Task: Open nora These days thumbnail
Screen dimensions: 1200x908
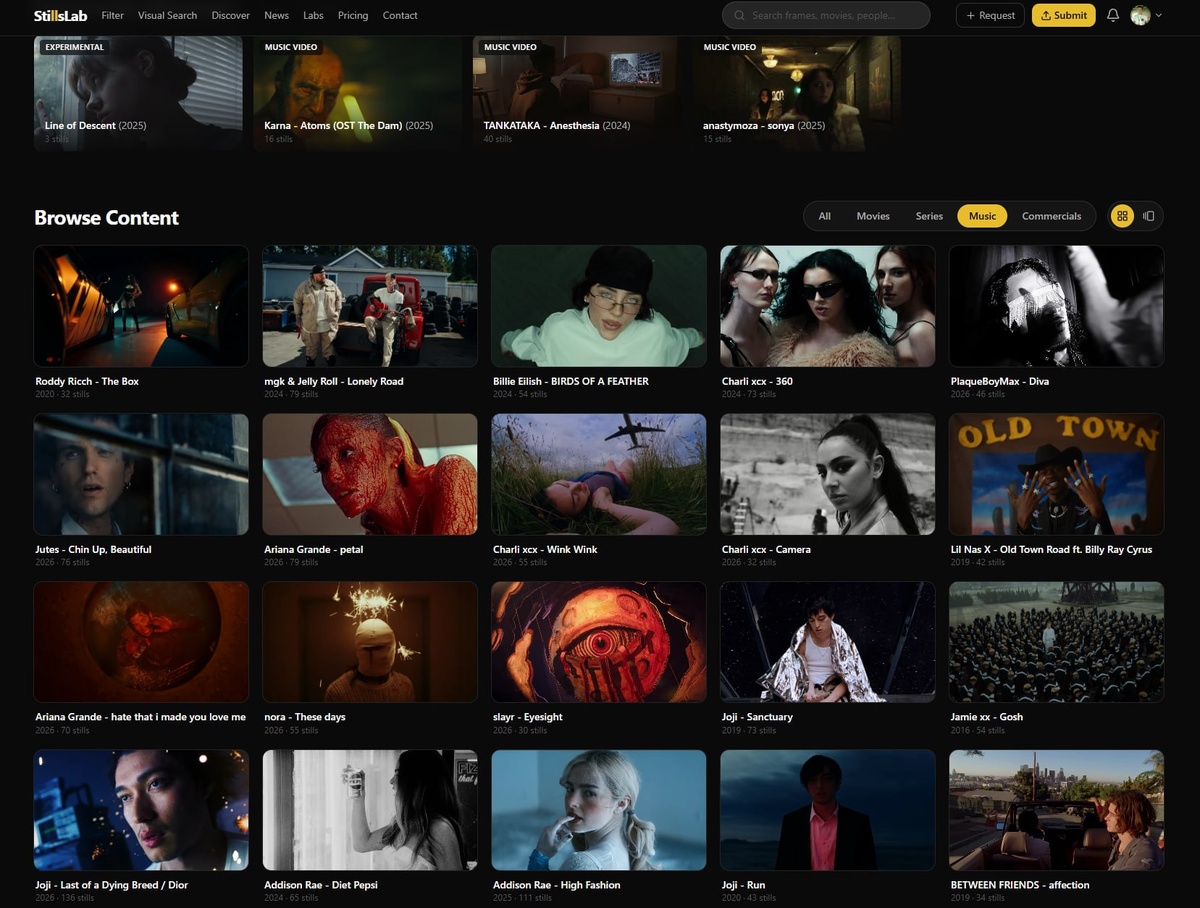Action: (370, 642)
